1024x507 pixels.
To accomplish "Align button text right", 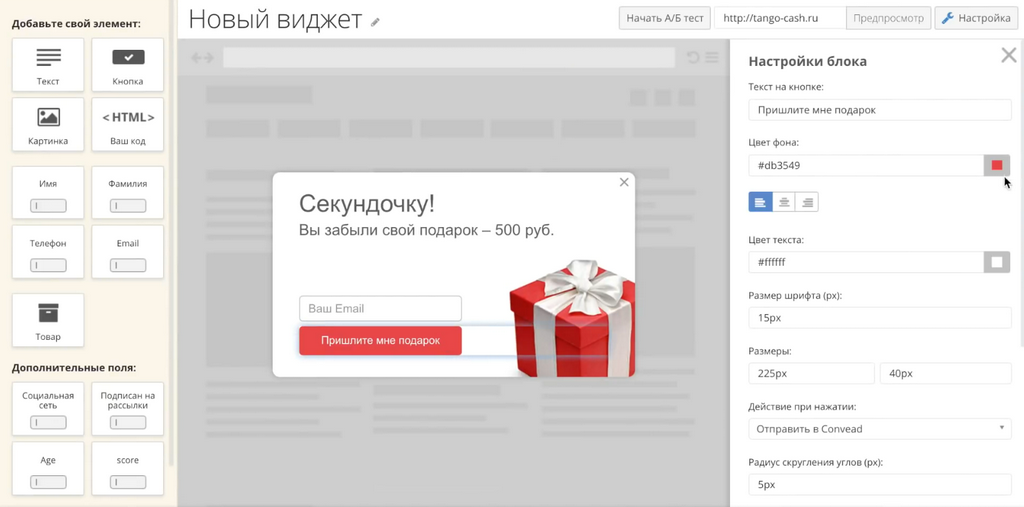I will point(807,202).
